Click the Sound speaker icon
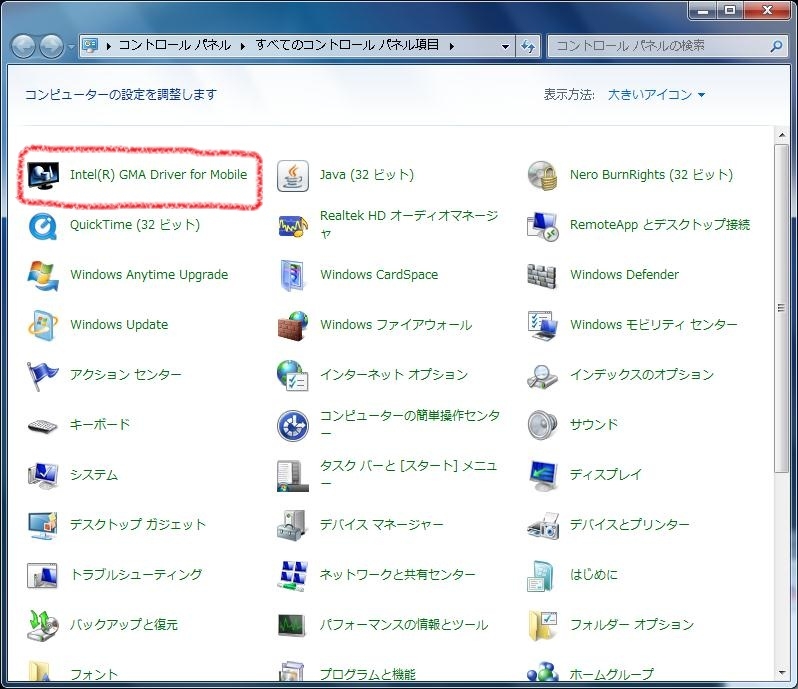 543,425
